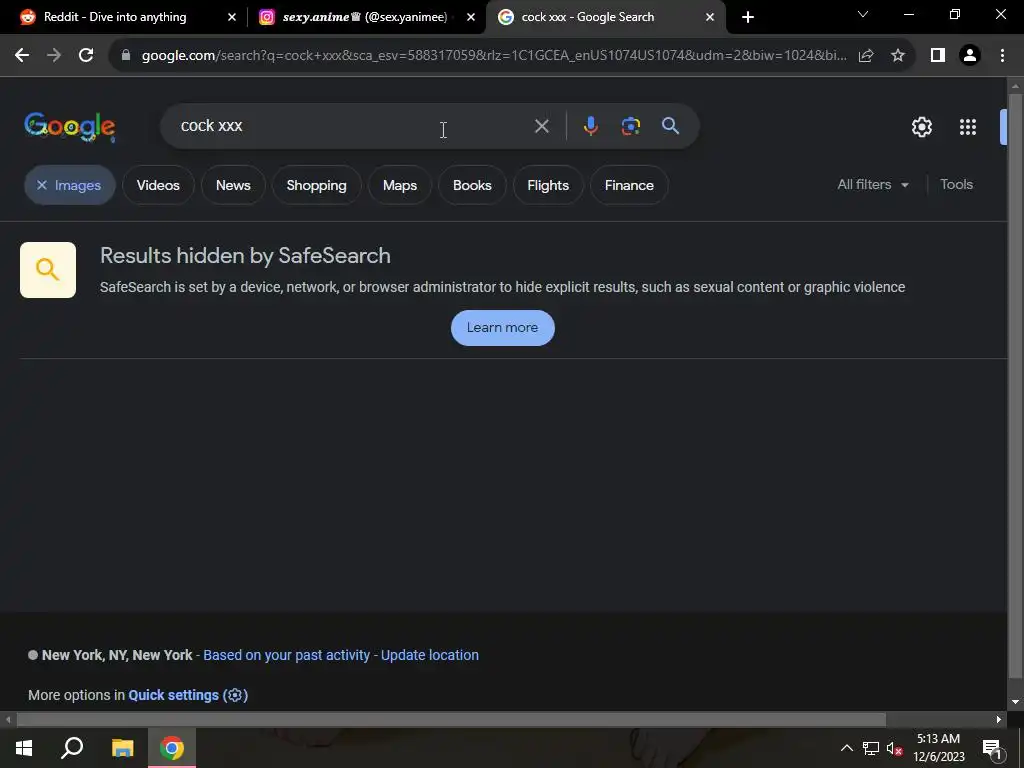Open Shopping results
The height and width of the screenshot is (768, 1024).
click(317, 185)
